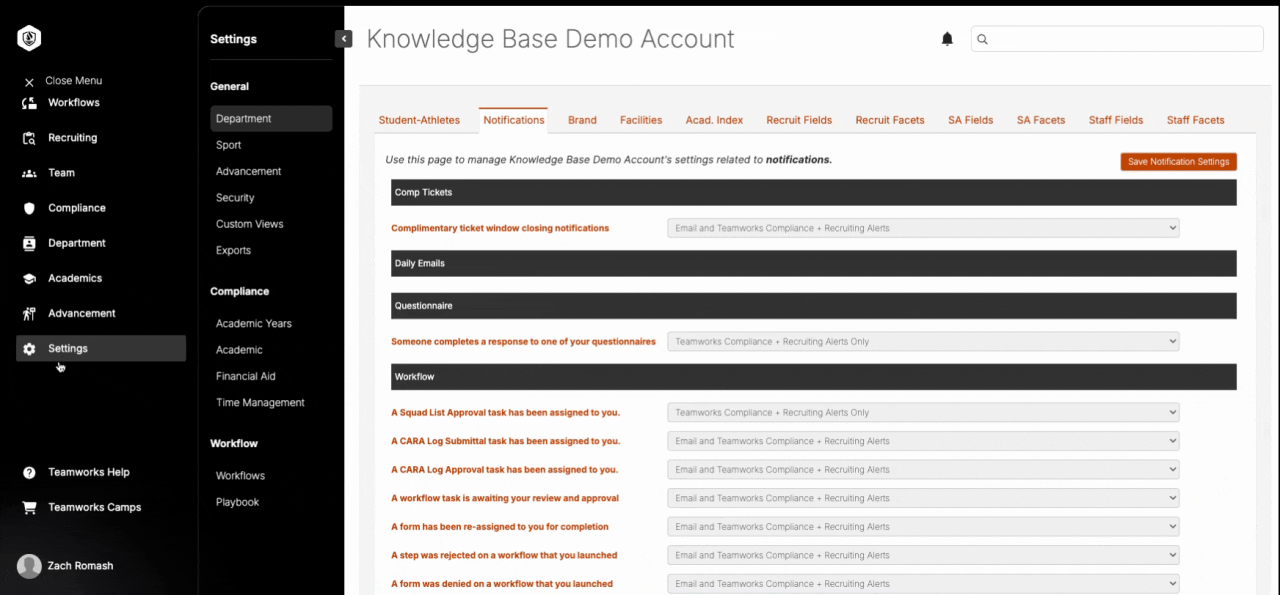Click Zach Romash's avatar picture
The width and height of the screenshot is (1280, 595).
[x=29, y=566]
